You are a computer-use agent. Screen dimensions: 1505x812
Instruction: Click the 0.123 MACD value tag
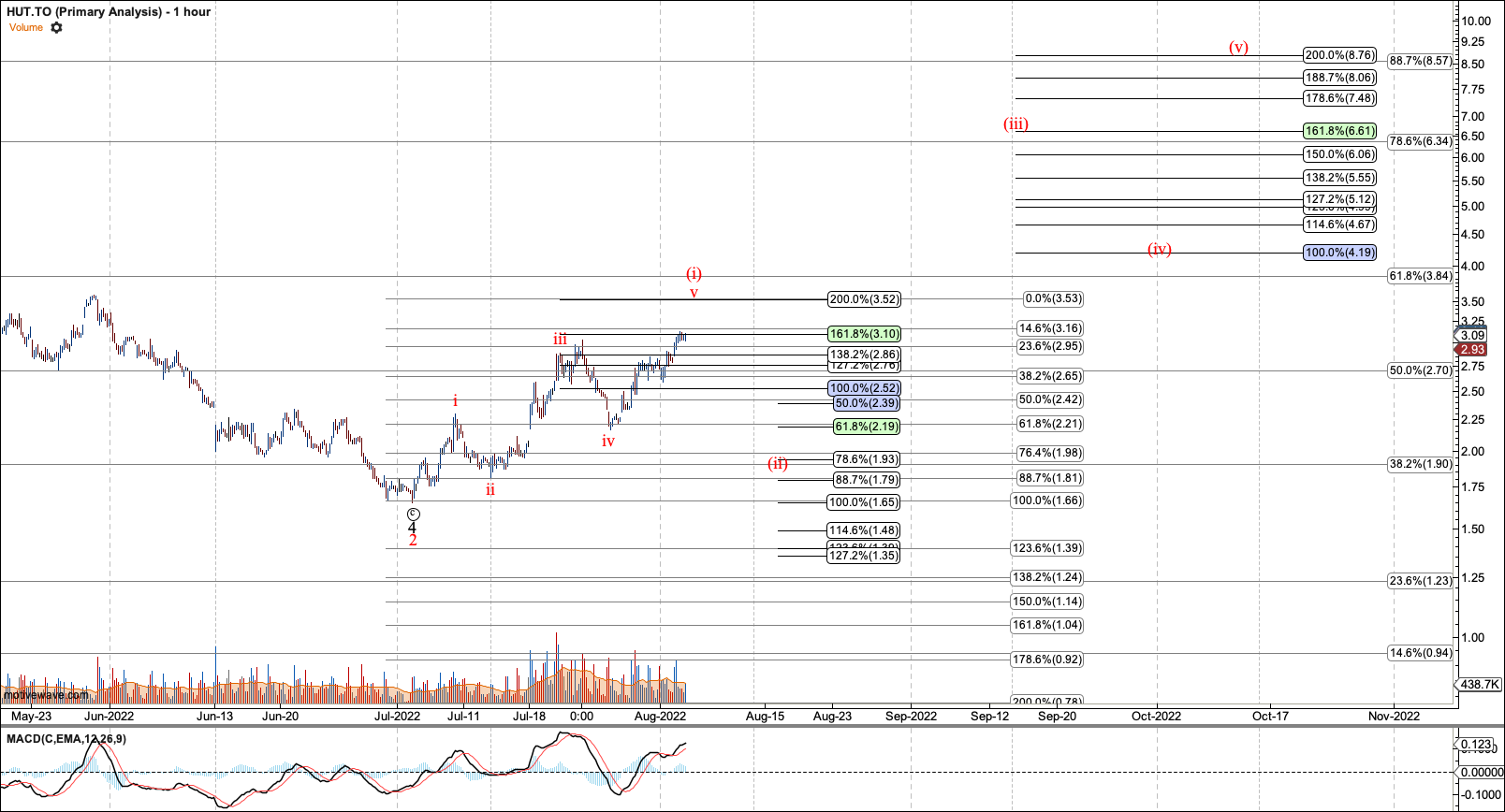(x=1476, y=745)
